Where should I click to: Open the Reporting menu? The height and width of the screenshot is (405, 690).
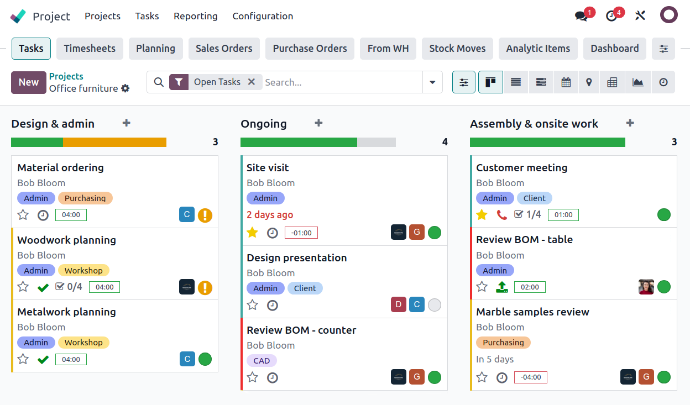point(195,16)
